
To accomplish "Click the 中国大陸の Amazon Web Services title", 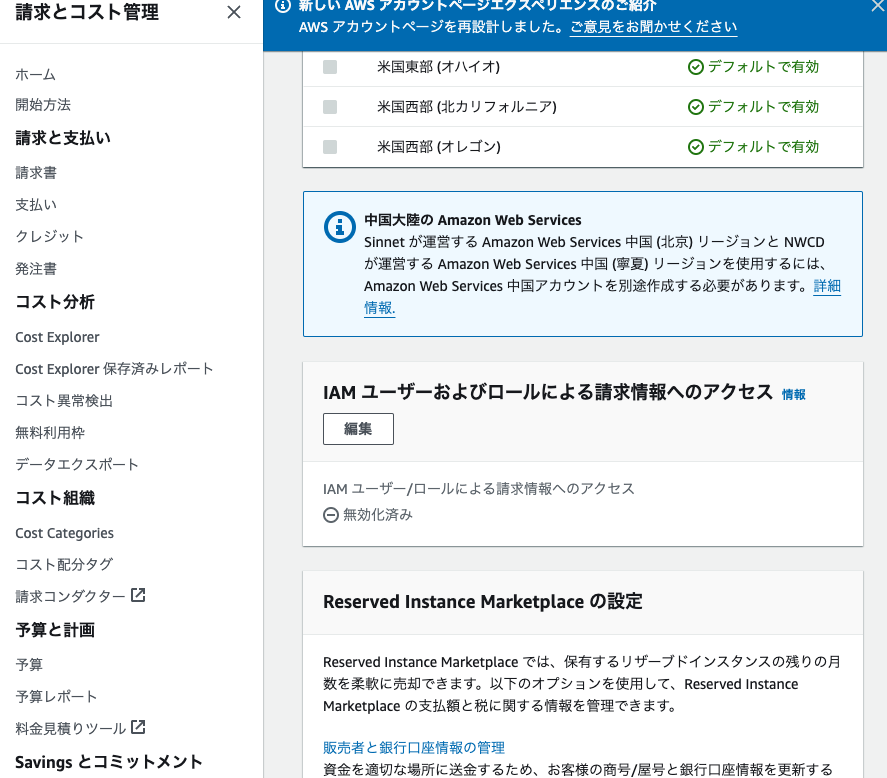I will click(472, 220).
